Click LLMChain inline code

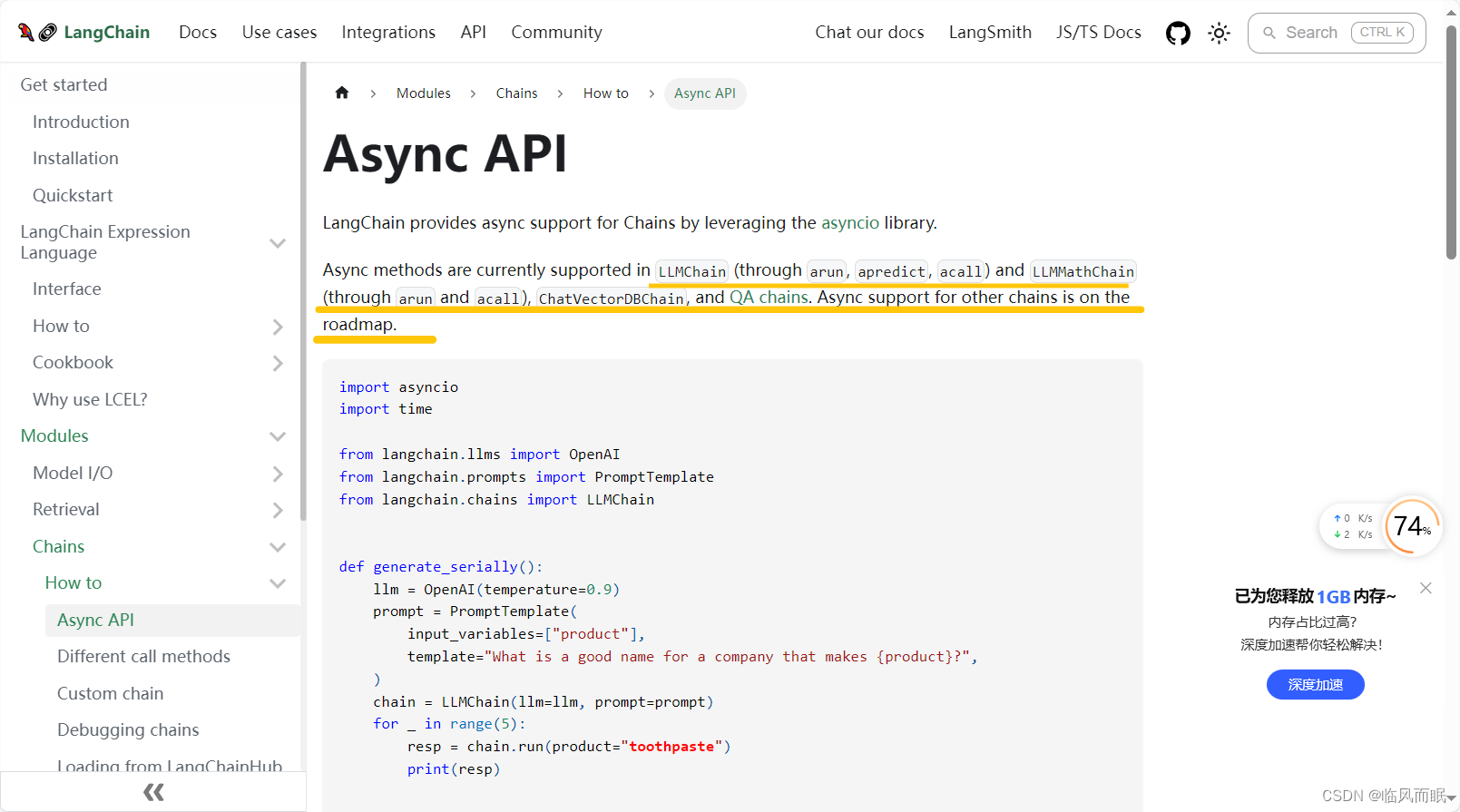click(x=692, y=271)
